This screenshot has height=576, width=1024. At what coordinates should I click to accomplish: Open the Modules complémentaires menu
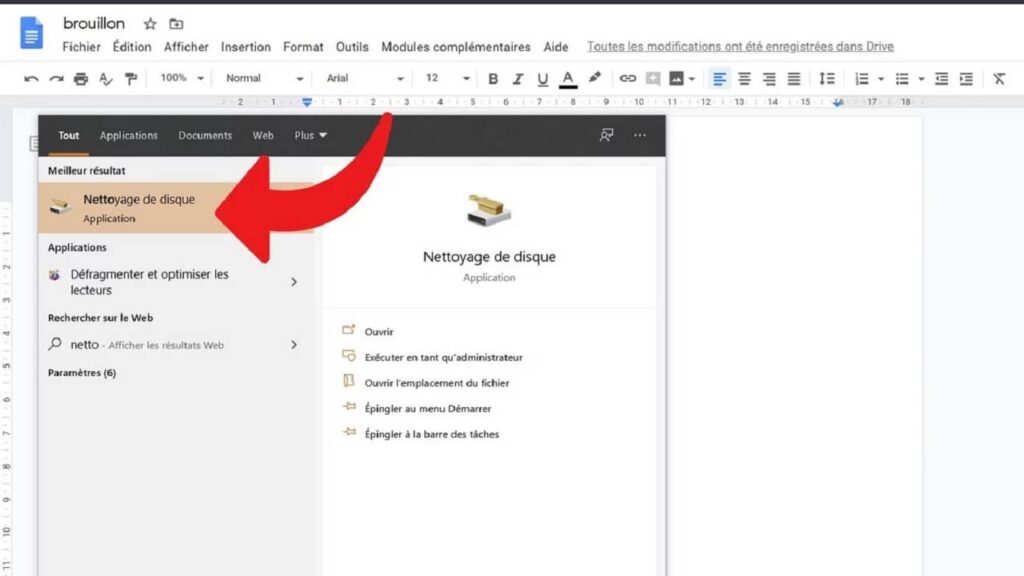tap(456, 47)
